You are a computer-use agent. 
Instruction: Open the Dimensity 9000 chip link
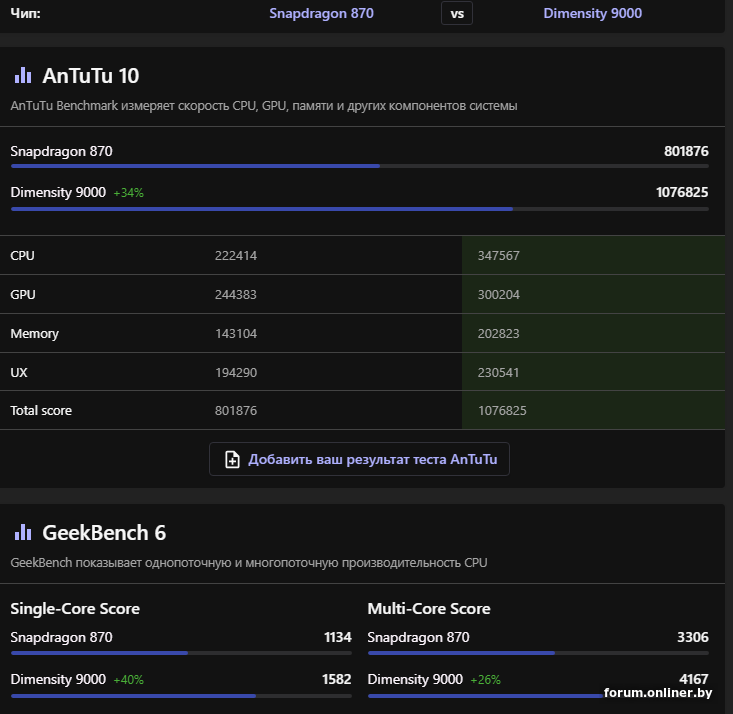click(592, 13)
